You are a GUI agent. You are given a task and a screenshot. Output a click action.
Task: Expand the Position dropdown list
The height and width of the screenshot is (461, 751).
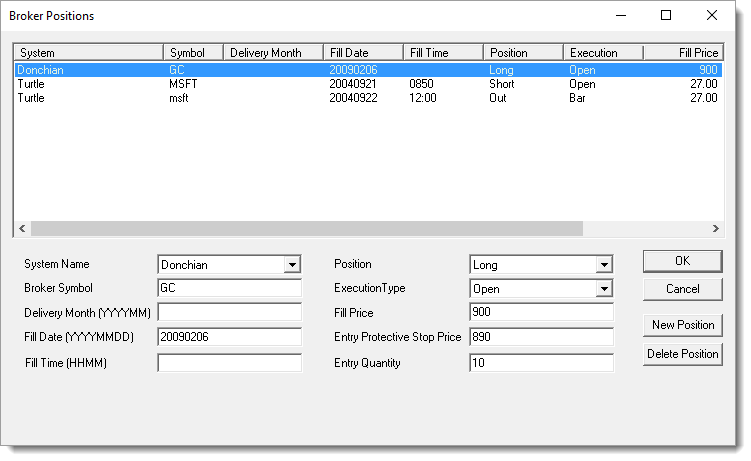click(x=603, y=265)
